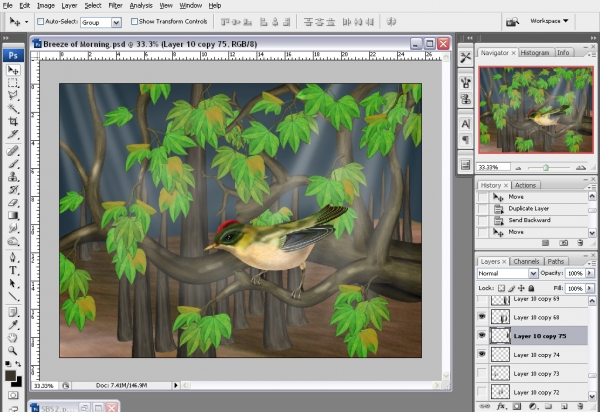Show Layer 10 copy 73 visibility box
The height and width of the screenshot is (412, 600).
pyautogui.click(x=482, y=373)
